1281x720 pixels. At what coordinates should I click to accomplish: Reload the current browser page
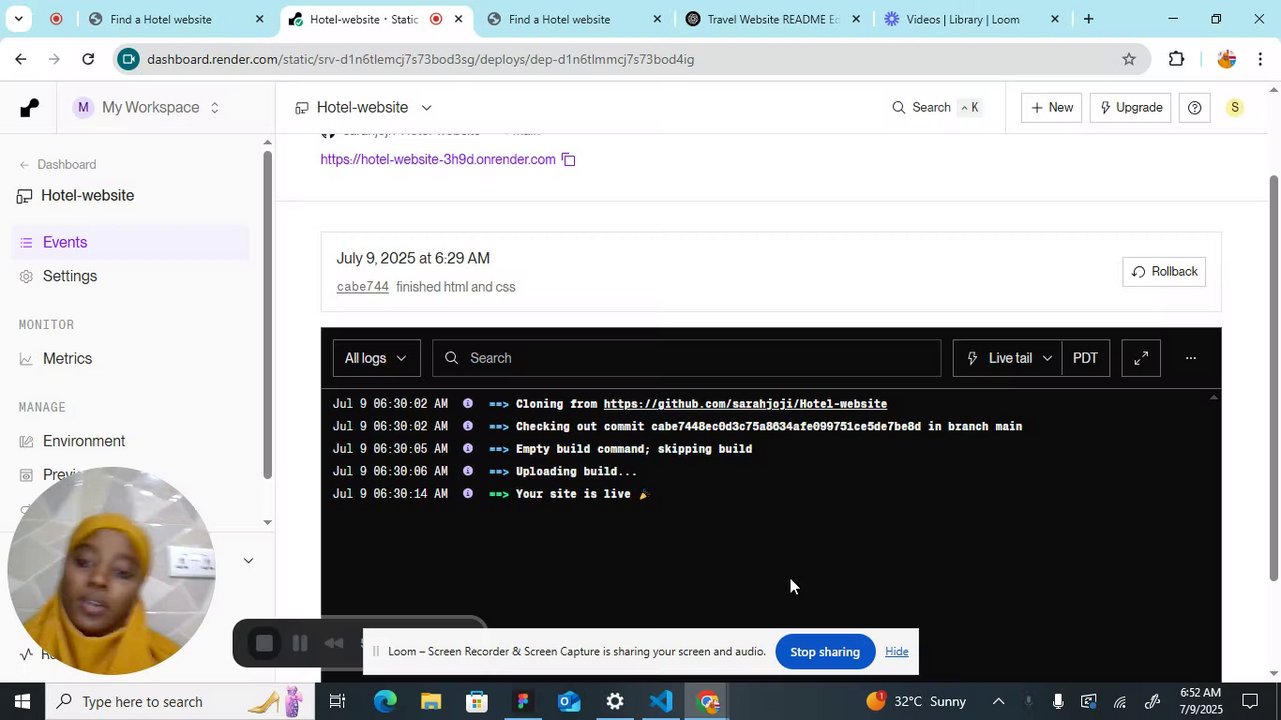(88, 59)
